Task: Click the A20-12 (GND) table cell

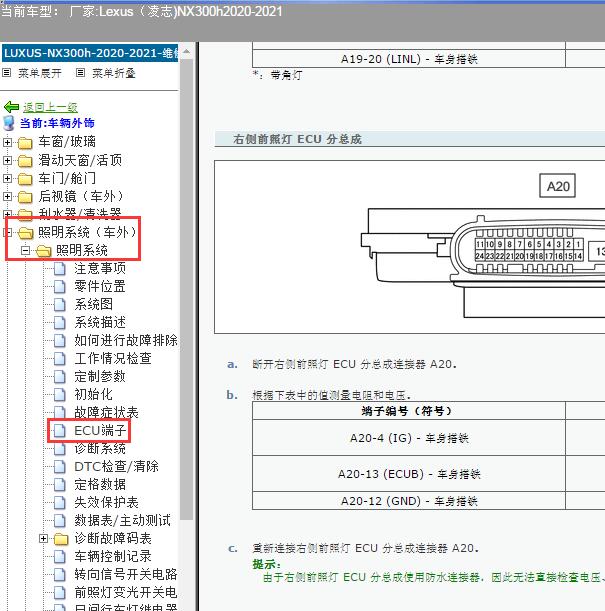Action: point(409,501)
